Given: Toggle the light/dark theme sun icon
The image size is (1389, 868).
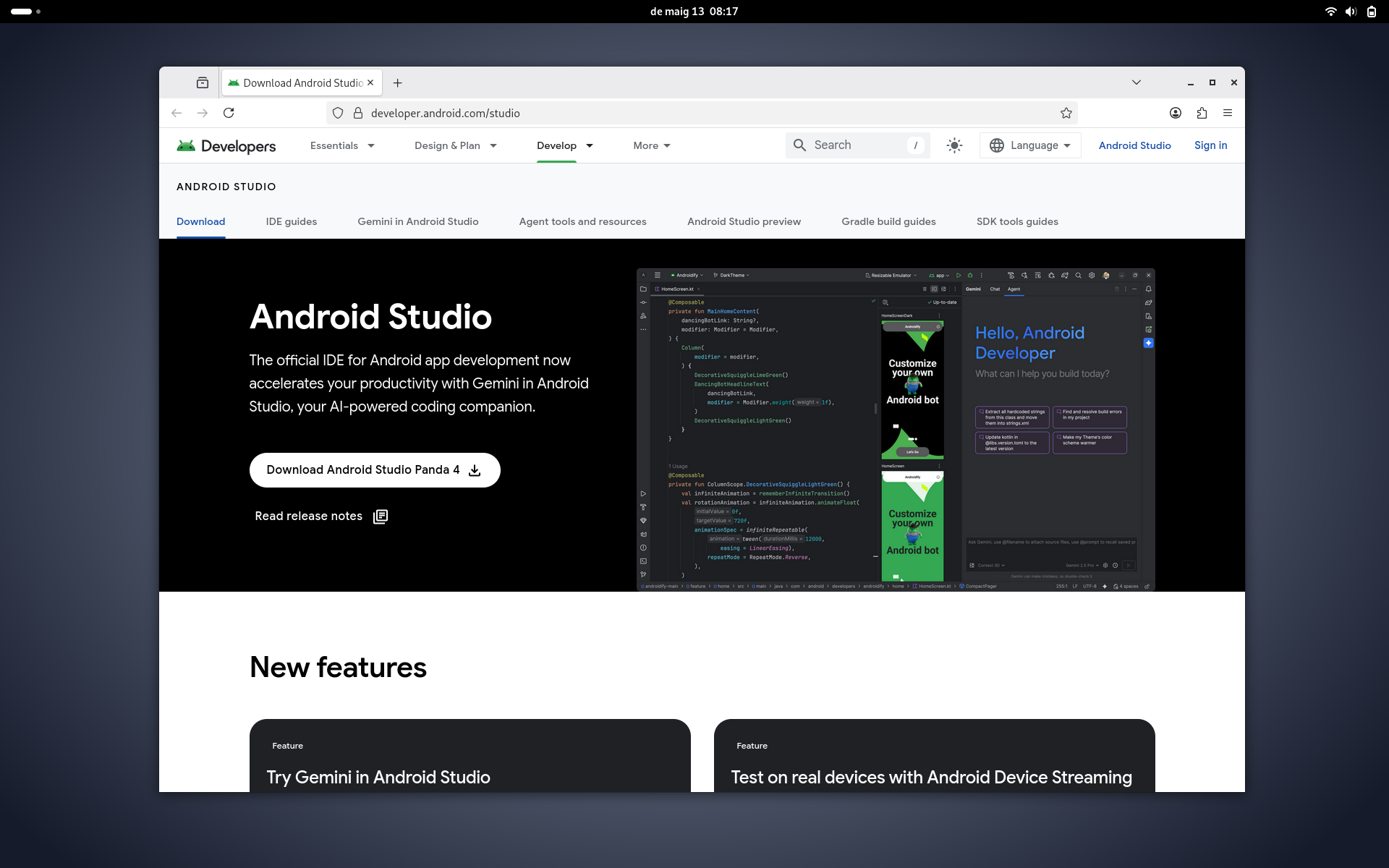Looking at the screenshot, I should pos(955,145).
